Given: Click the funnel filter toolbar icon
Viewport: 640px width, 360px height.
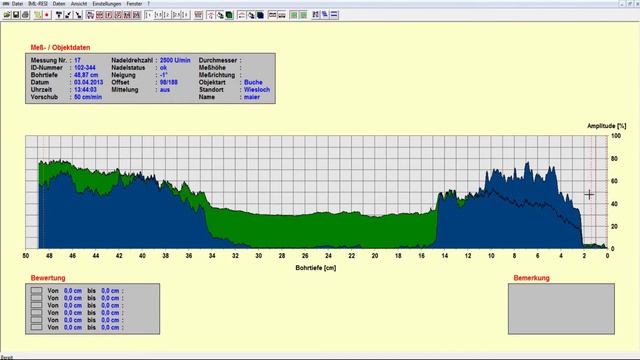Looking at the screenshot, I should click(x=58, y=15).
